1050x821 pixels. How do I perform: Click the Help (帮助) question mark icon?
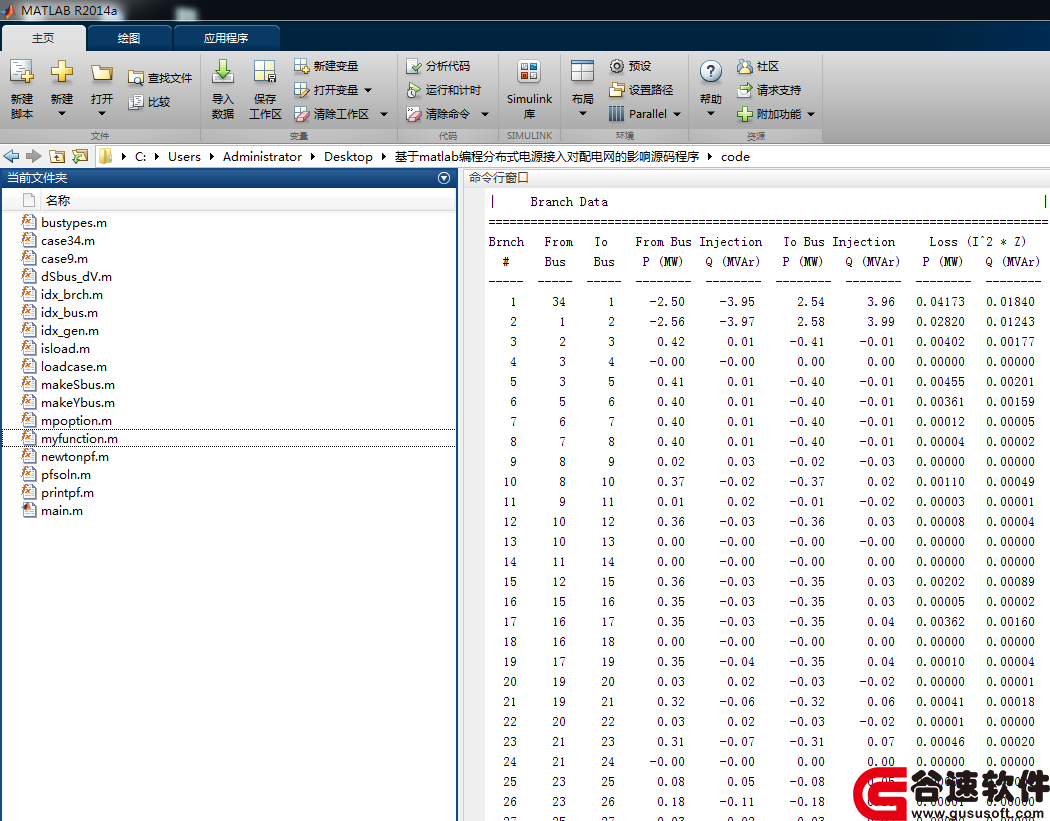(x=710, y=71)
